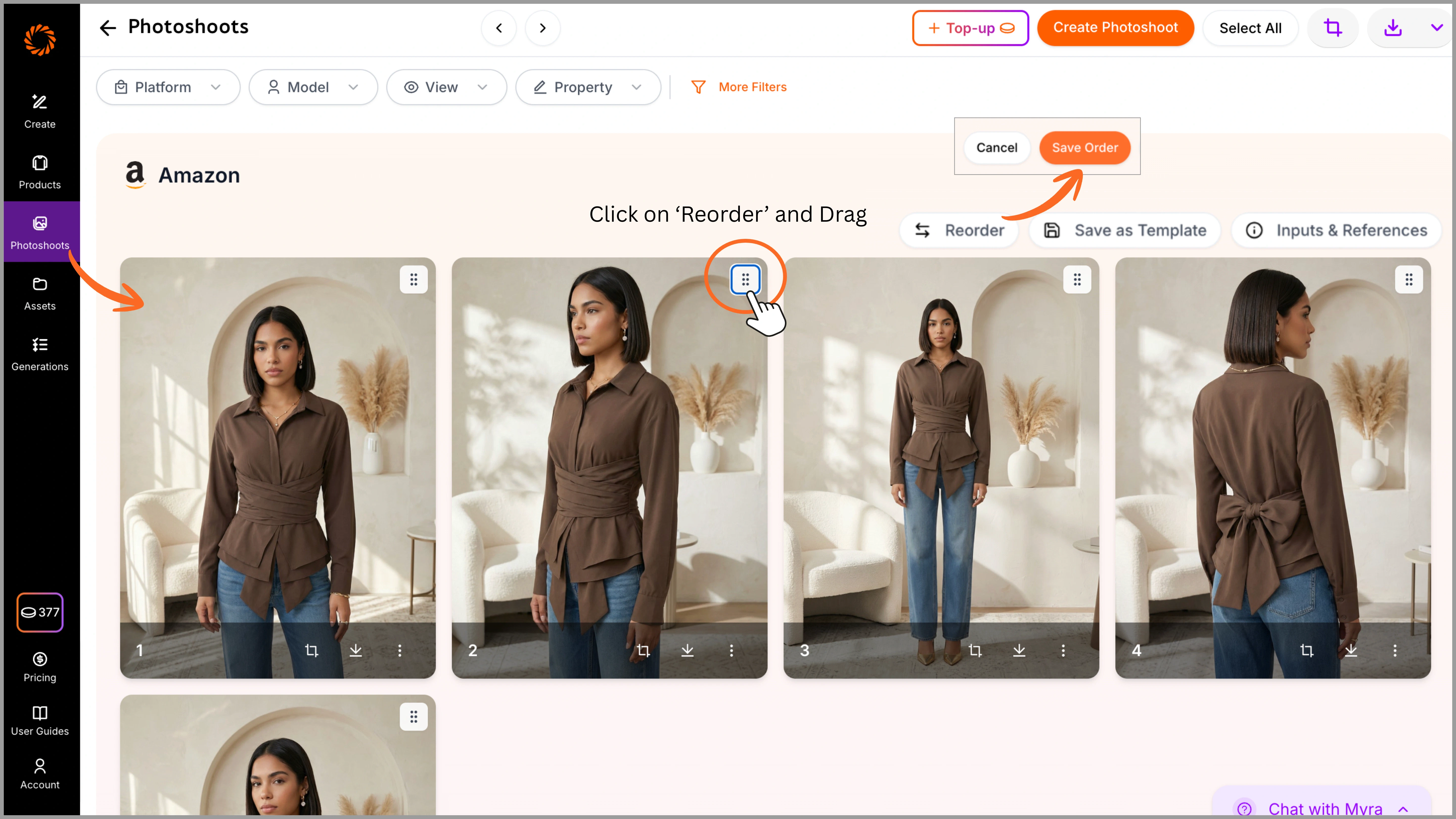Screen dimensions: 1456x819
Task: Open the Photoshoots panel in the sidebar
Action: pos(40,232)
